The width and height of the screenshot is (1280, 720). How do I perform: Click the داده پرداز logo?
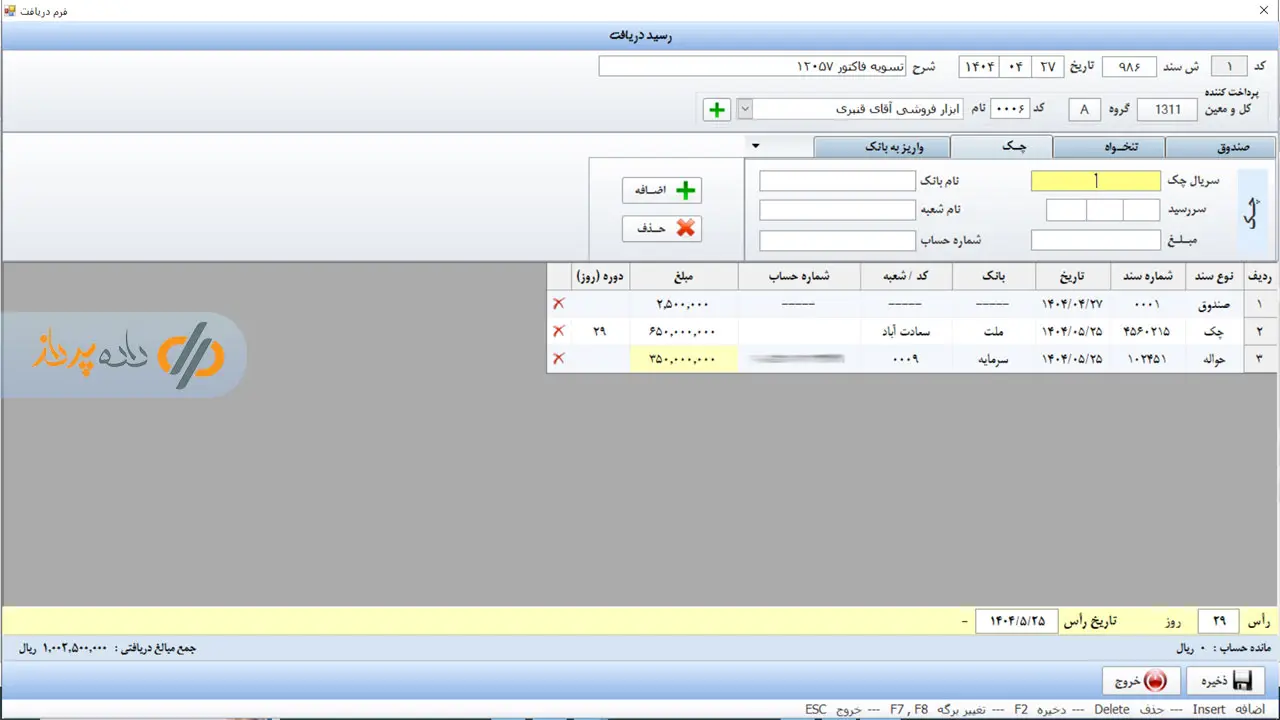pos(125,355)
